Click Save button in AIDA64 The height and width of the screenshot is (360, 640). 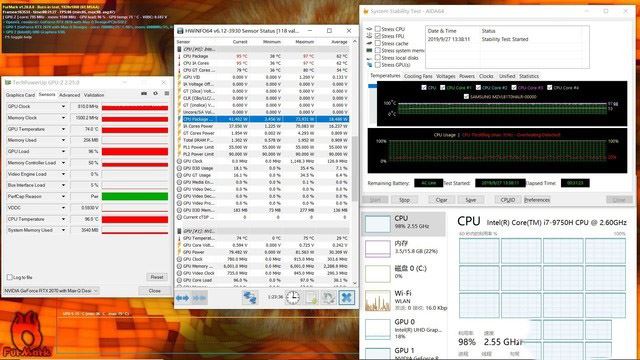coord(471,200)
